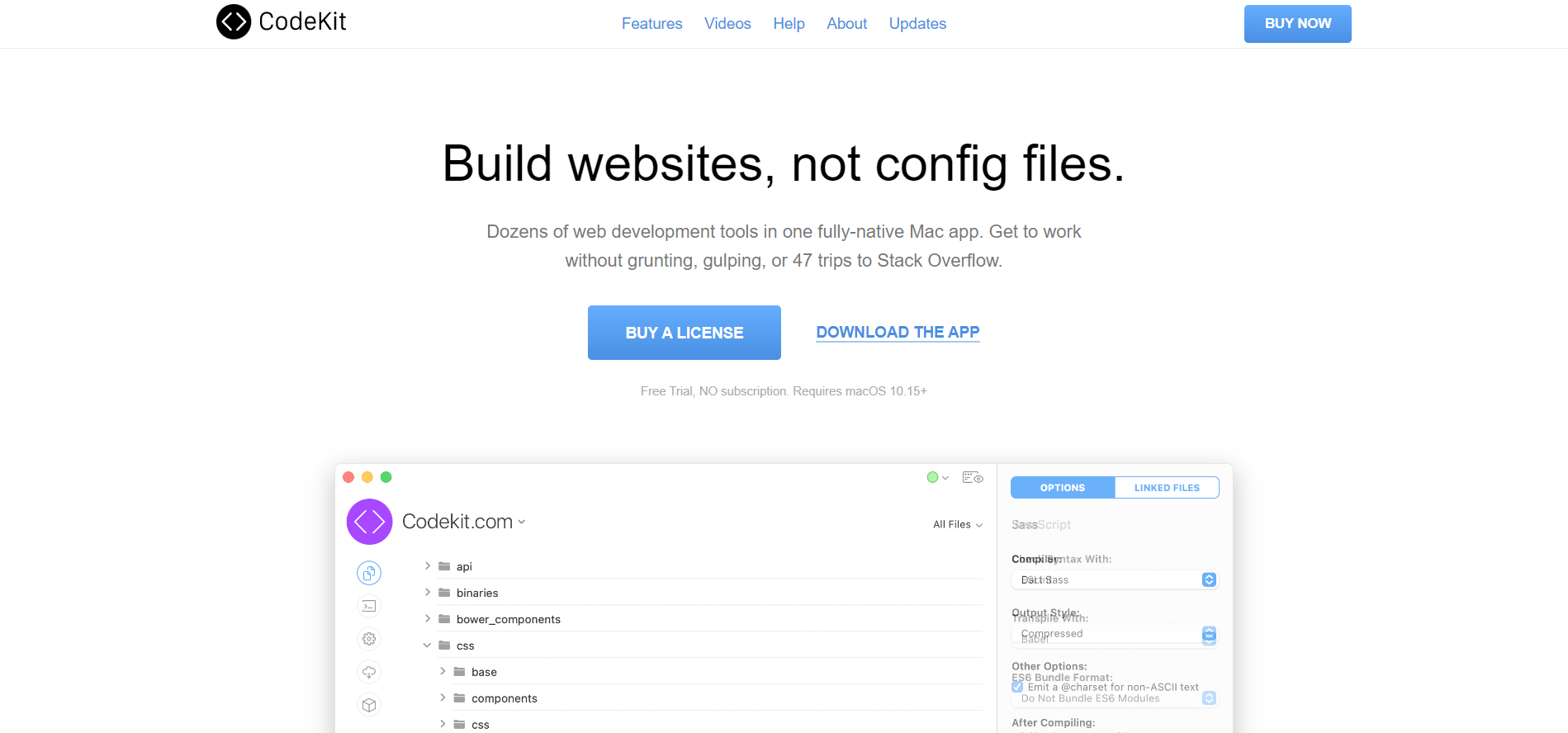The height and width of the screenshot is (733, 1568).
Task: Open the Help nav link
Action: click(789, 23)
